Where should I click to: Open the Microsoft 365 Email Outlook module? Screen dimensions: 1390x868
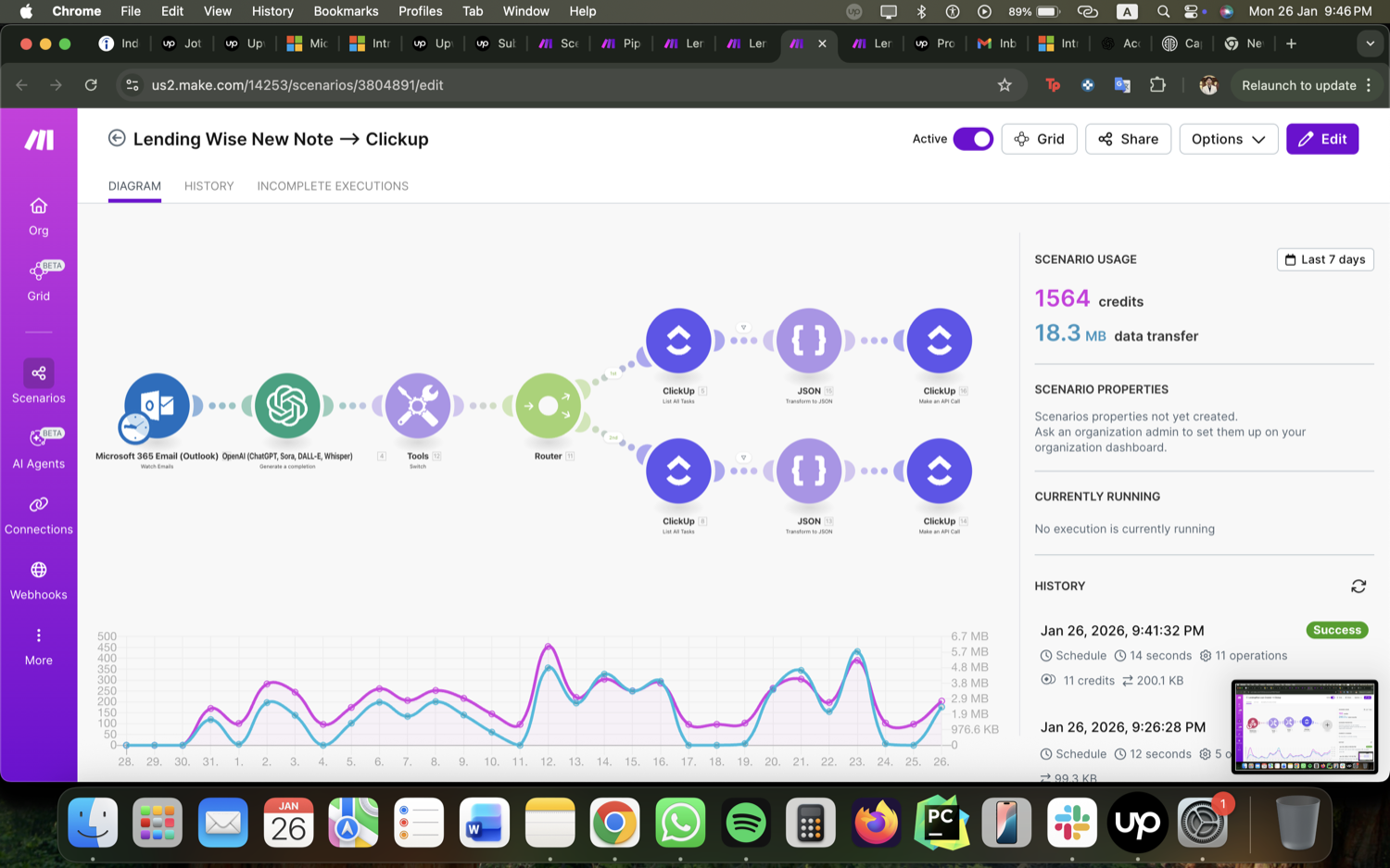tap(157, 406)
